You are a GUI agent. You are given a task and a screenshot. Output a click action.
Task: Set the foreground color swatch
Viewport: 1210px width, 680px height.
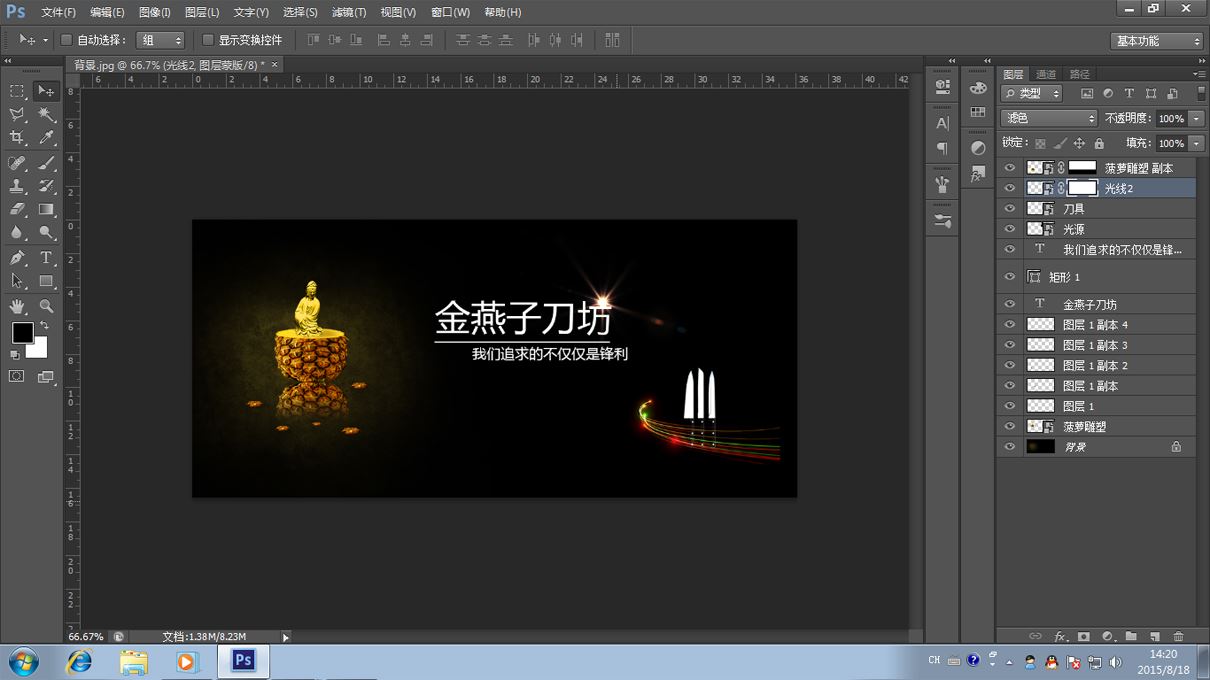tap(22, 333)
